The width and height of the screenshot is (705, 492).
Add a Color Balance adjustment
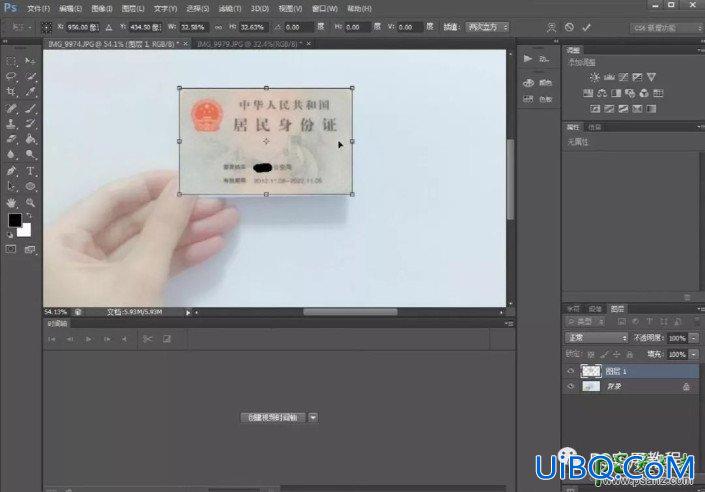(602, 93)
